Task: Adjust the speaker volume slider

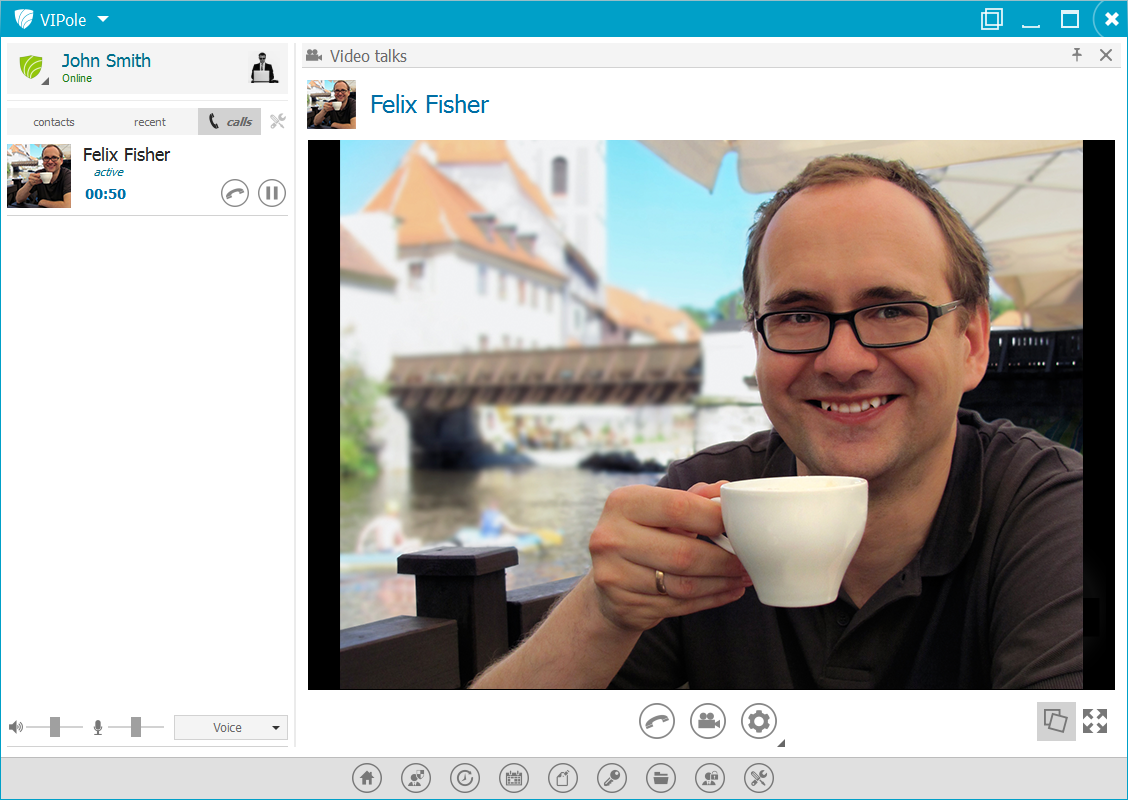Action: coord(55,727)
